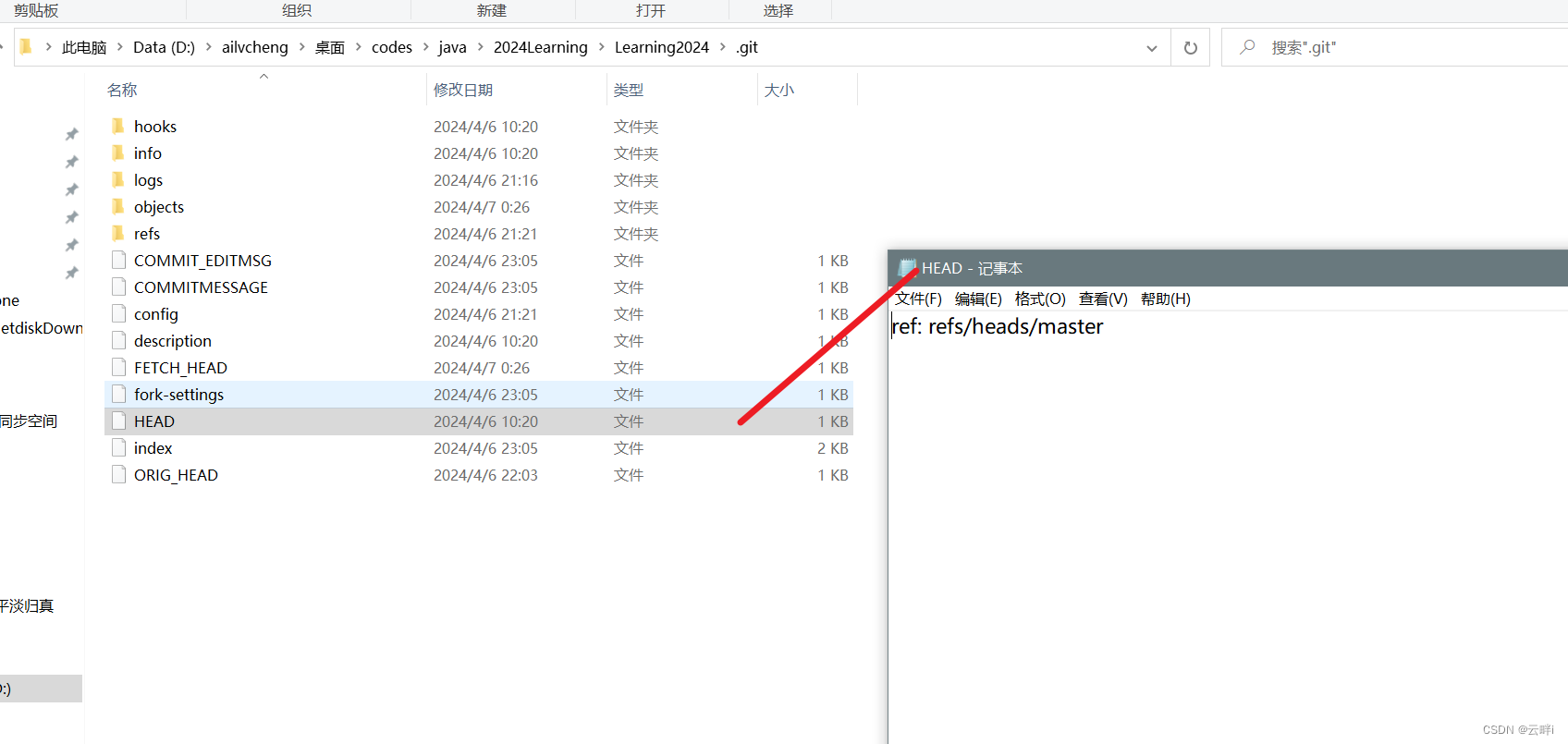Click the FETCH_HEAD file icon
The height and width of the screenshot is (744, 1568).
[118, 367]
